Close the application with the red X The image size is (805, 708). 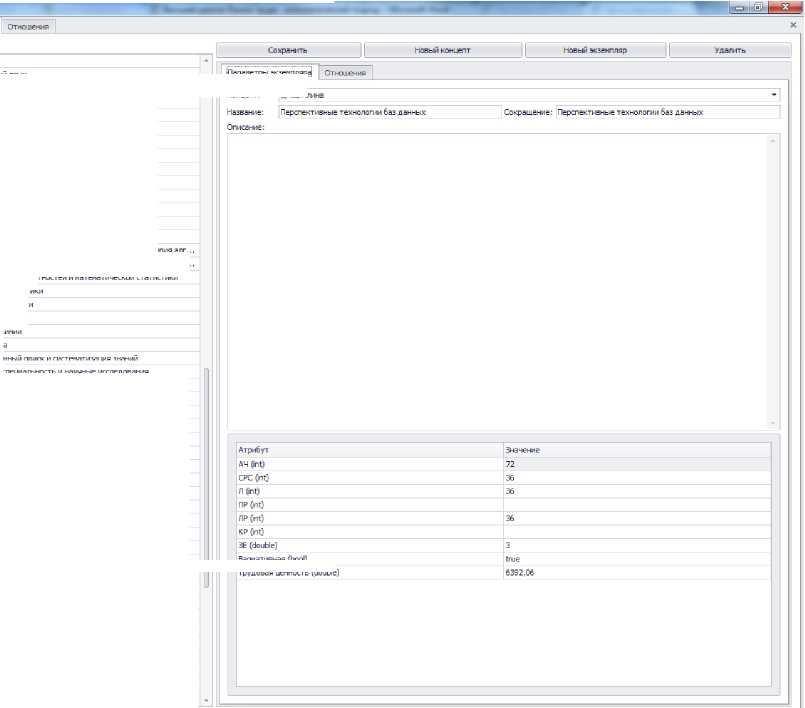pyautogui.click(x=785, y=7)
